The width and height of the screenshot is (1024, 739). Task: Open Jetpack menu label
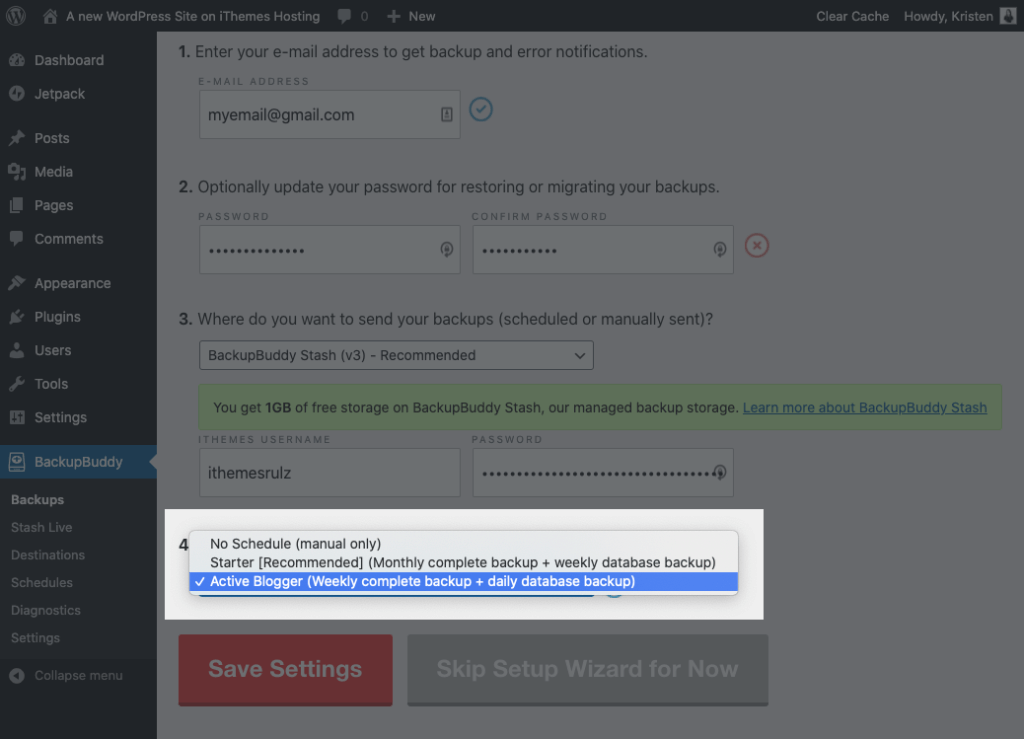pyautogui.click(x=59, y=94)
